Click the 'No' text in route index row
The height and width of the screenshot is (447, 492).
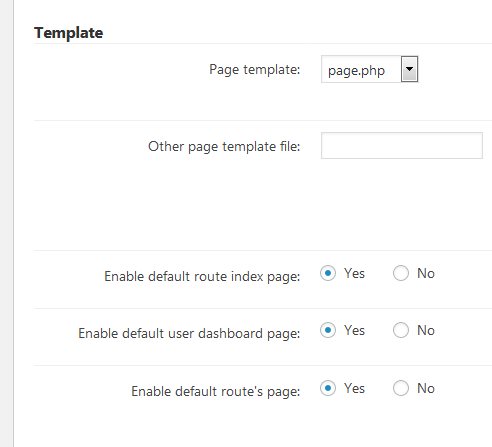(426, 274)
